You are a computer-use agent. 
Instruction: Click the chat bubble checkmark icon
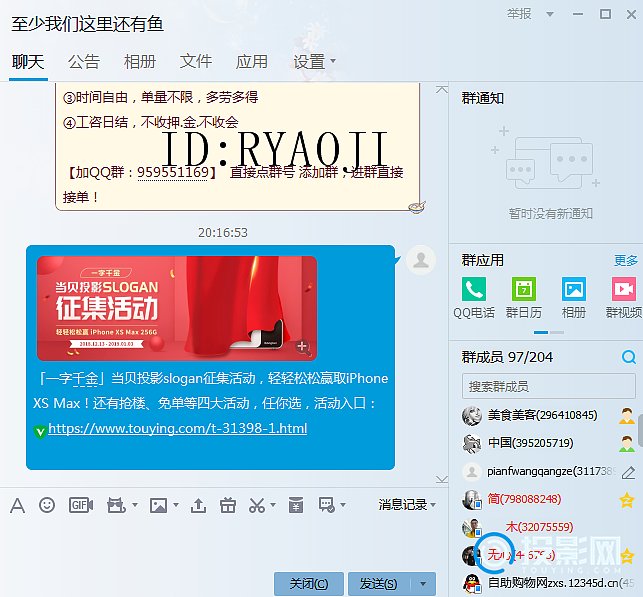[x=327, y=505]
